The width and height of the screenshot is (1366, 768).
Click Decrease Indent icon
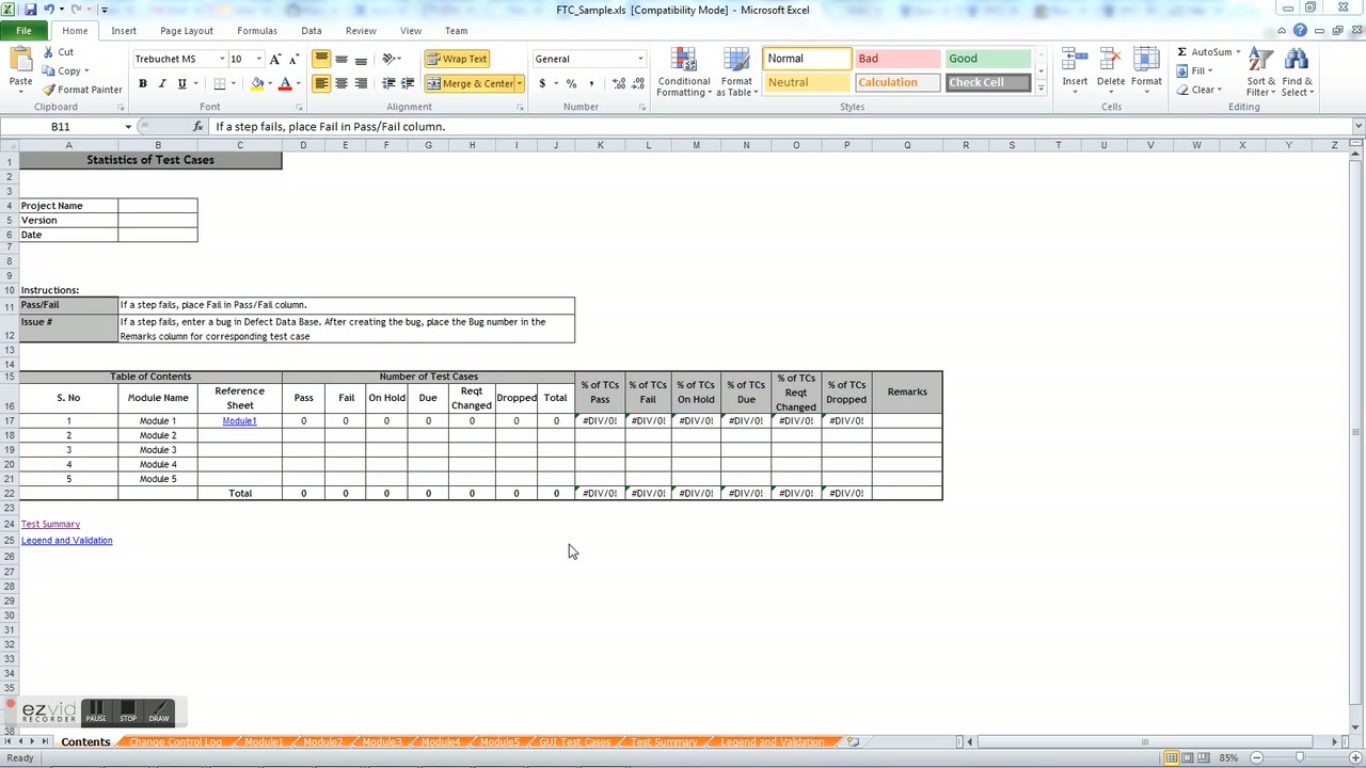(x=389, y=84)
